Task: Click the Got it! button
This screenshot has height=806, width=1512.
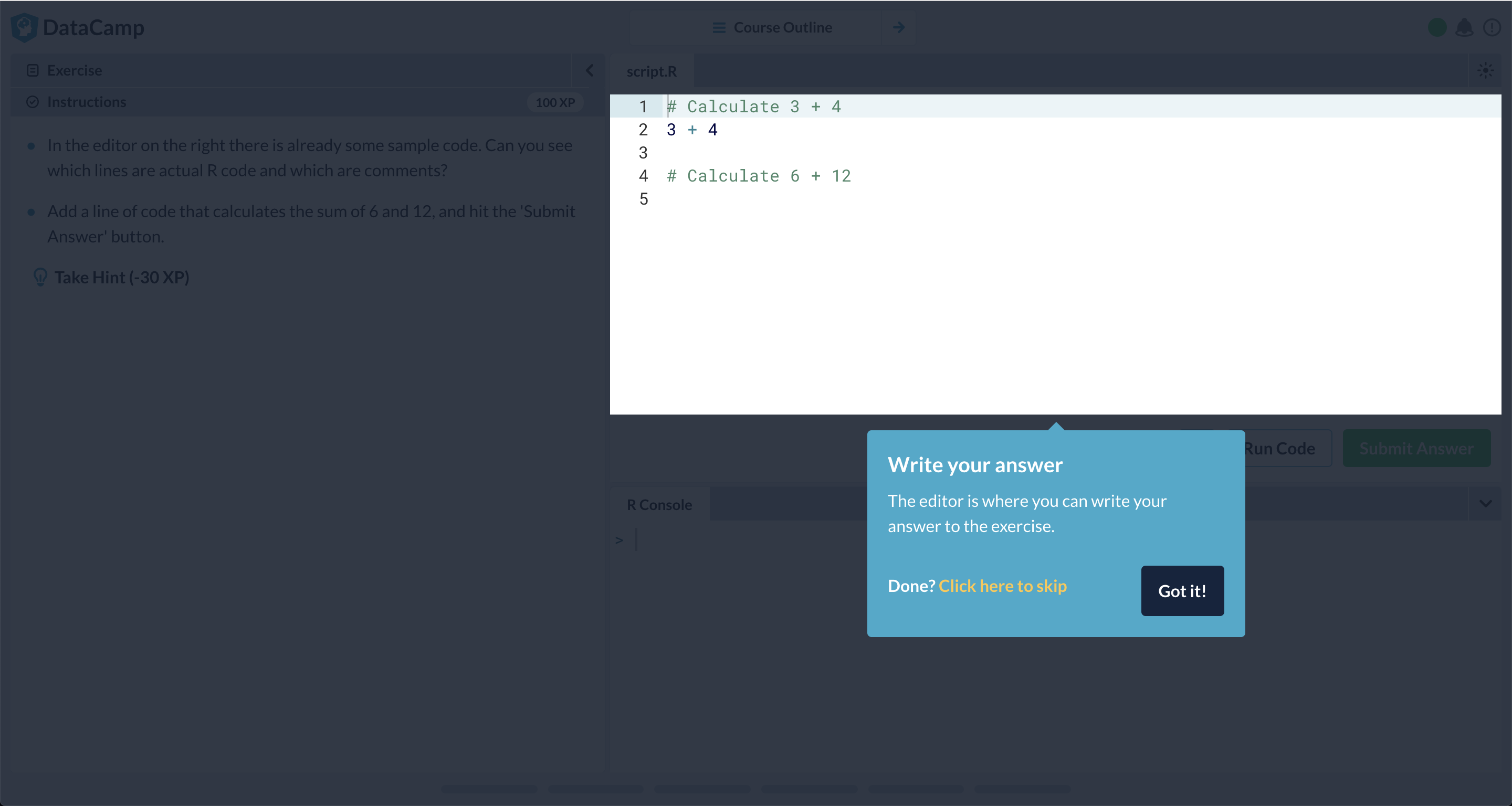Action: pyautogui.click(x=1182, y=591)
